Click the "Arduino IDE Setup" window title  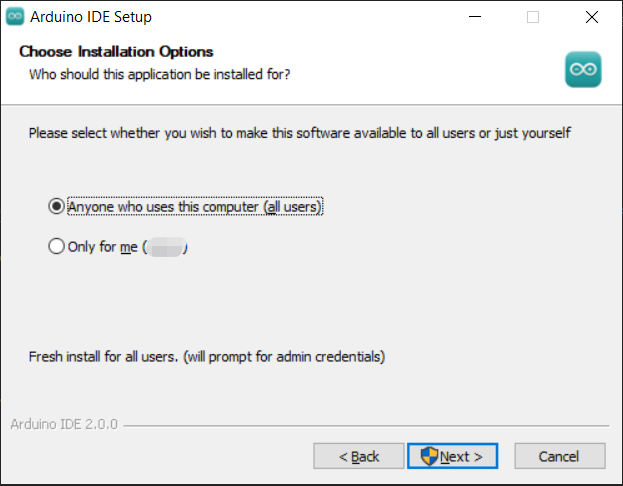click(x=91, y=17)
